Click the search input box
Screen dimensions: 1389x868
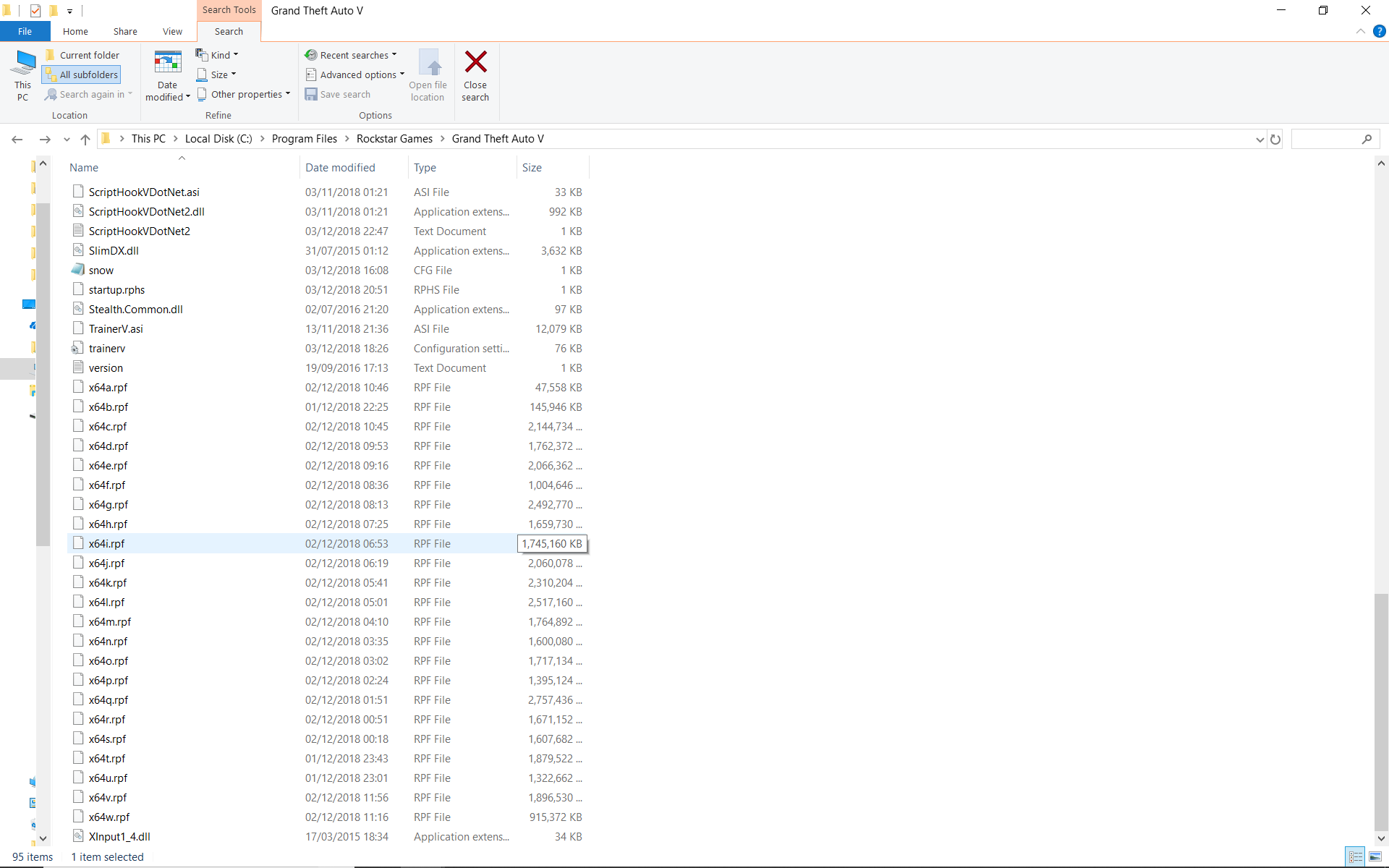1325,139
